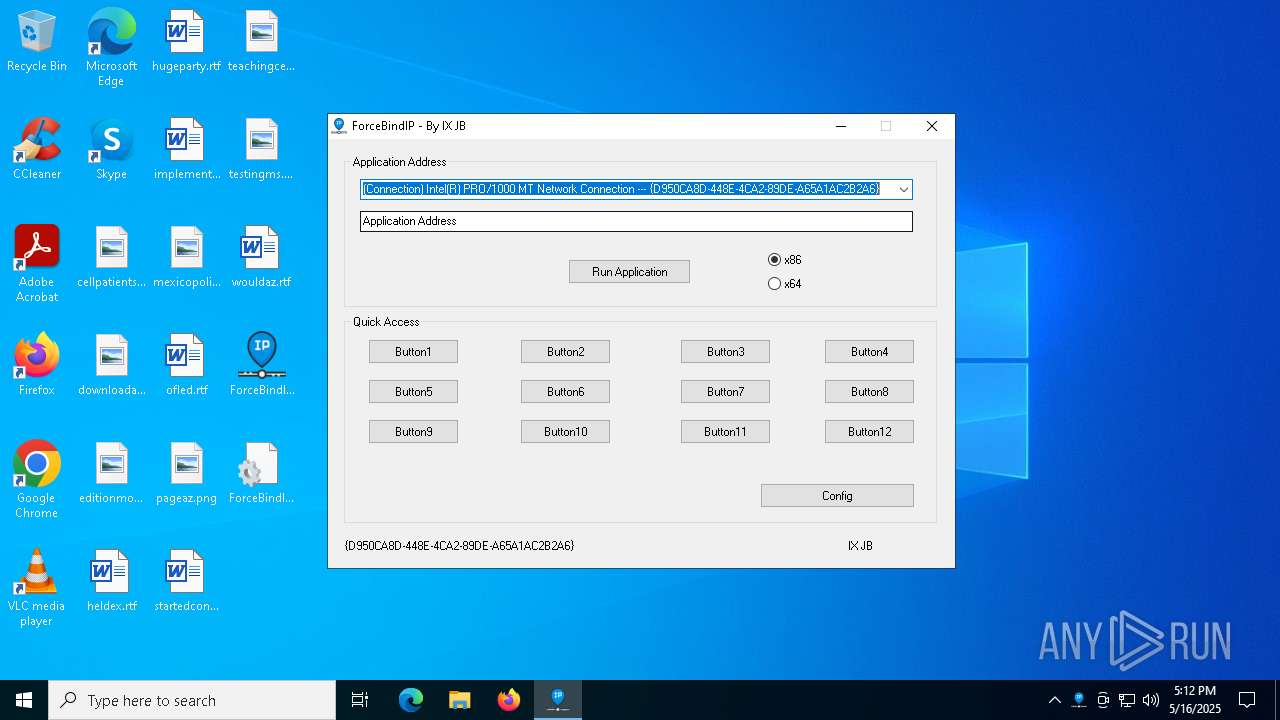
Task: Select the Skype desktop shortcut
Action: (111, 150)
